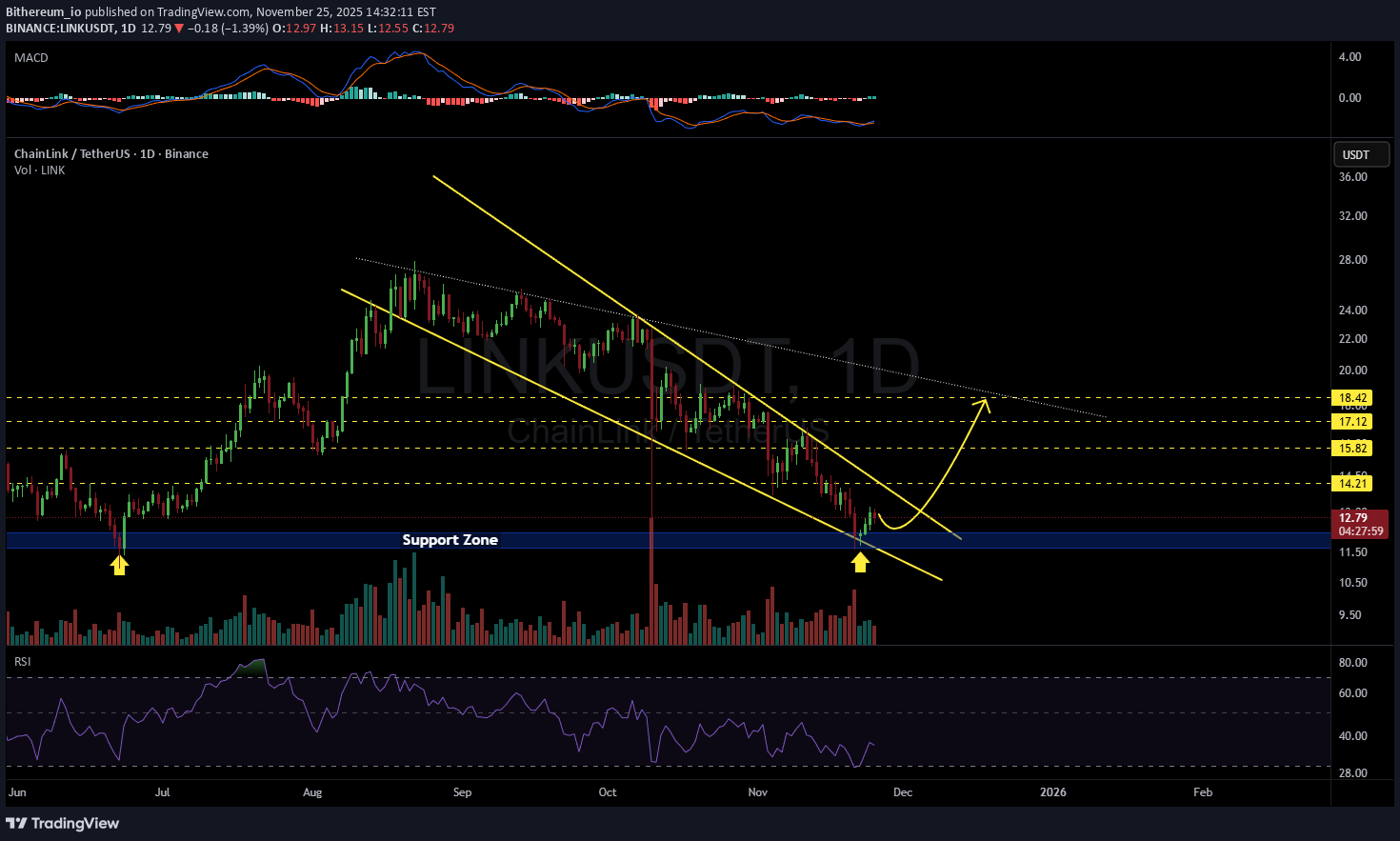Click the ChainLink / TetherUS chart title
Screen dimensions: 1400x841
[x=110, y=154]
